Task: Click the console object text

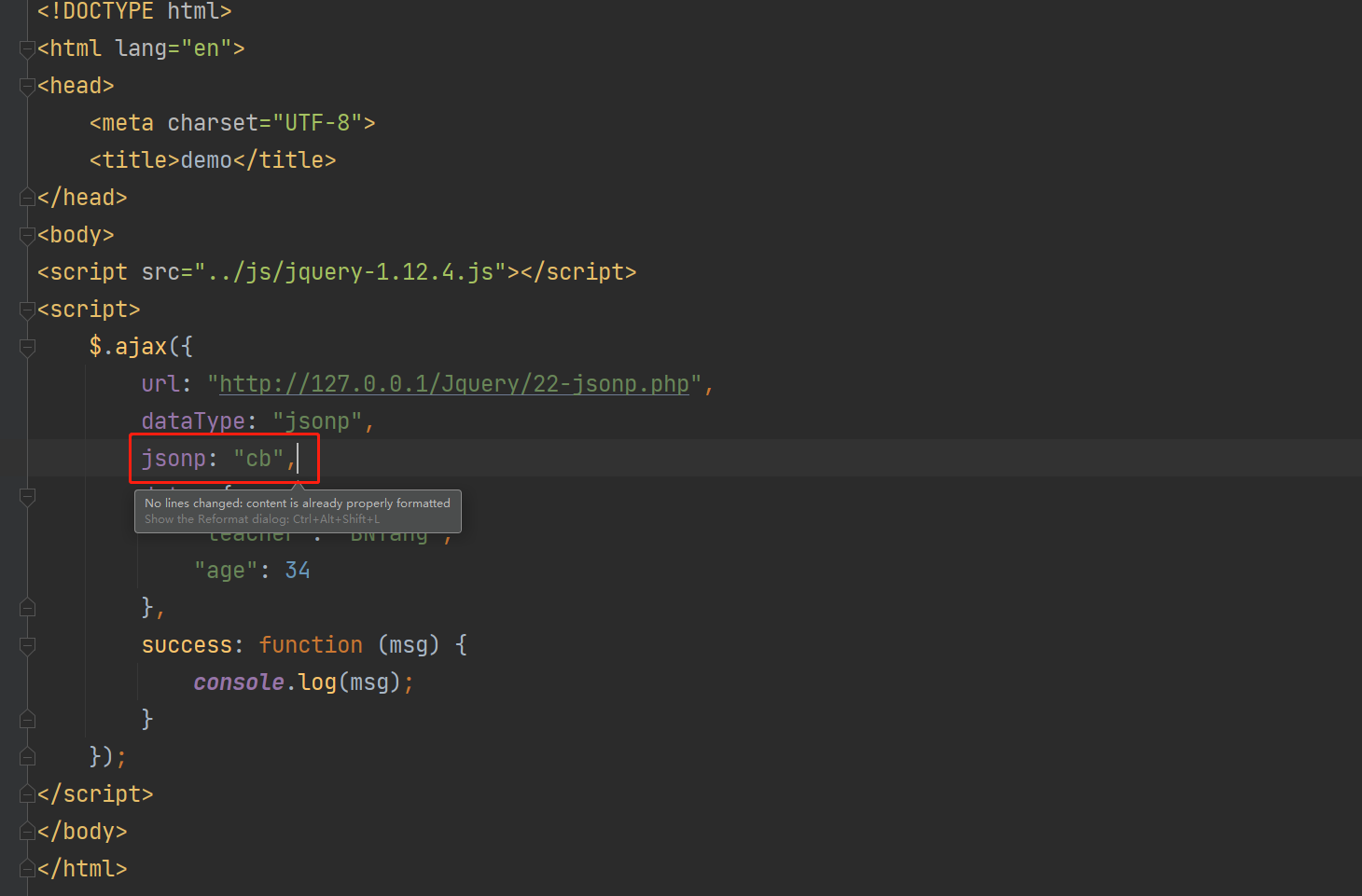Action: point(239,682)
